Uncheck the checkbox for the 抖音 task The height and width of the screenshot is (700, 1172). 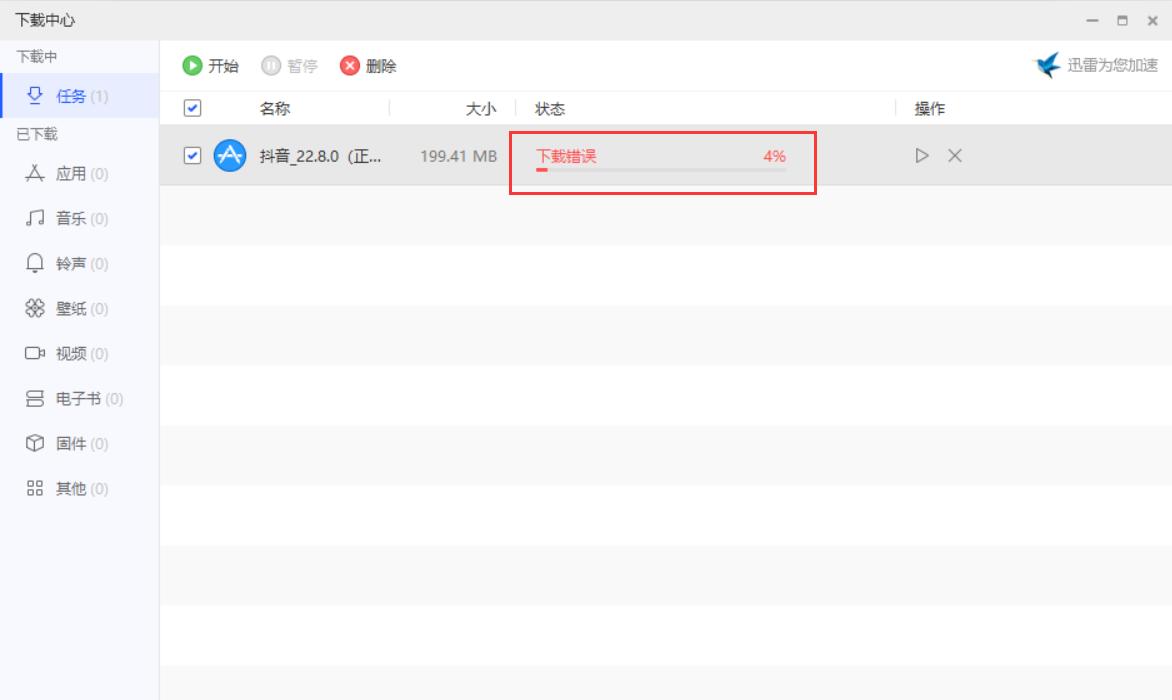pos(191,155)
